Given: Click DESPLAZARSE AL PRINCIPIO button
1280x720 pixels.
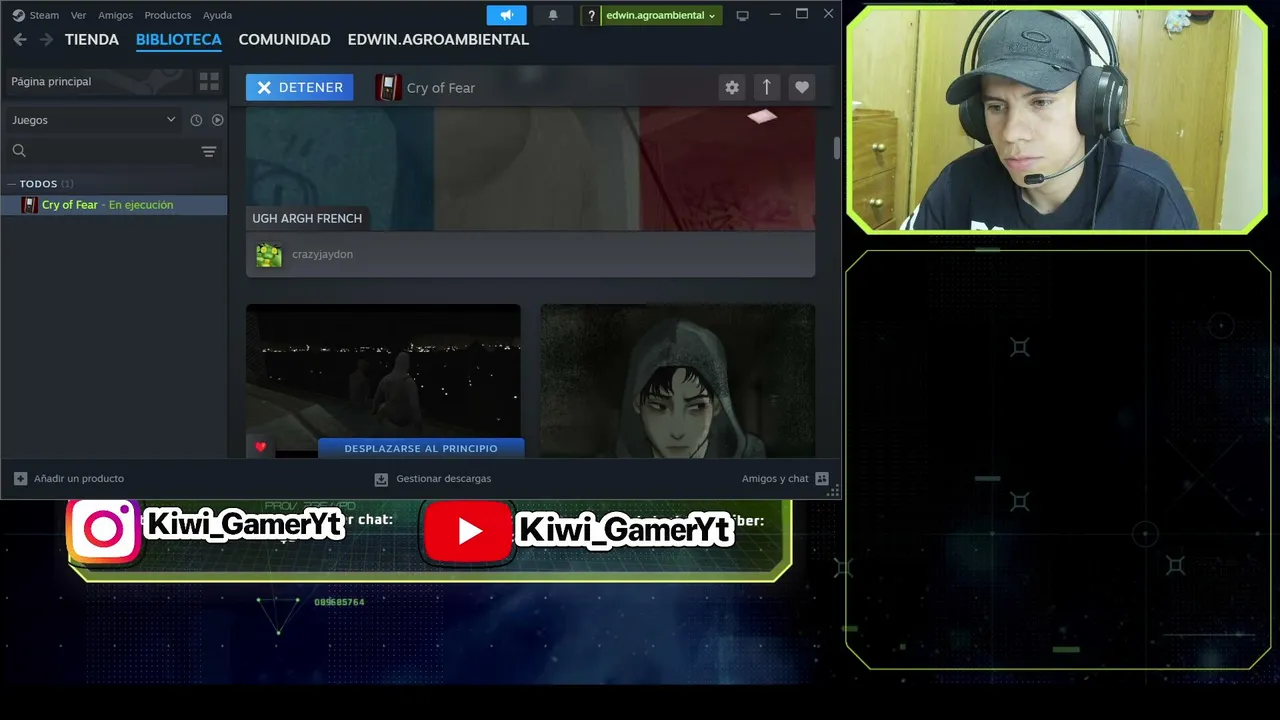Looking at the screenshot, I should pyautogui.click(x=421, y=448).
